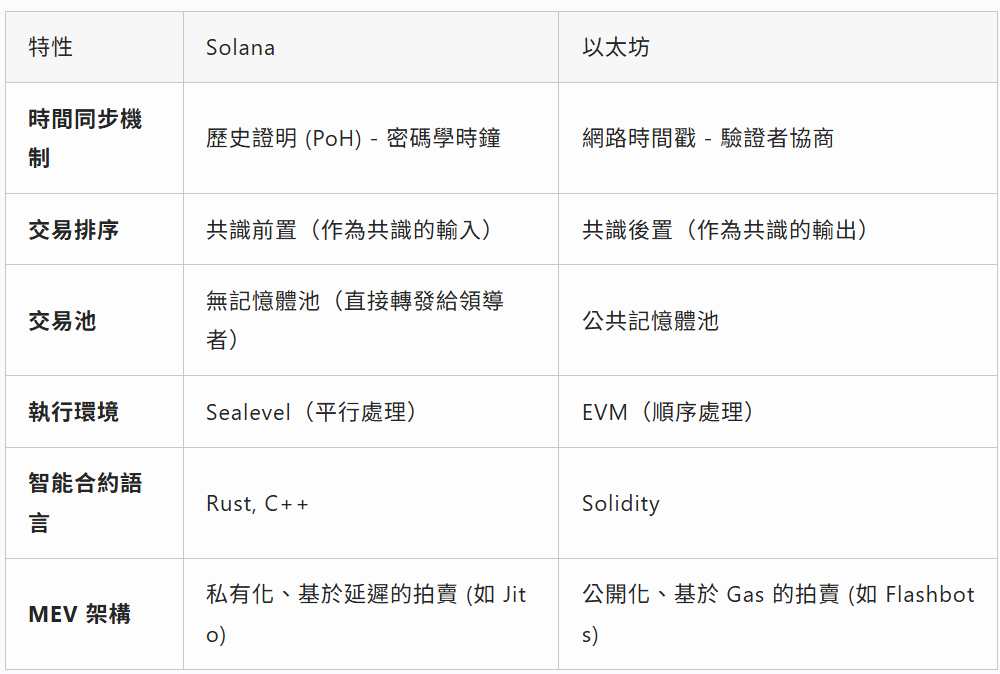Click the 特性 header cell
This screenshot has height=674, width=1000.
tap(51, 47)
